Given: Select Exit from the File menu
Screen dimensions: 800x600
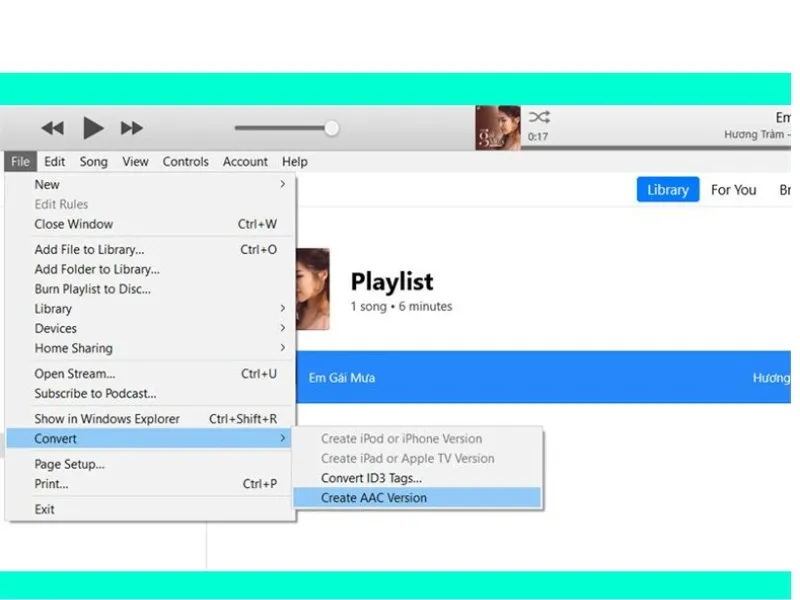Looking at the screenshot, I should pyautogui.click(x=149, y=509).
